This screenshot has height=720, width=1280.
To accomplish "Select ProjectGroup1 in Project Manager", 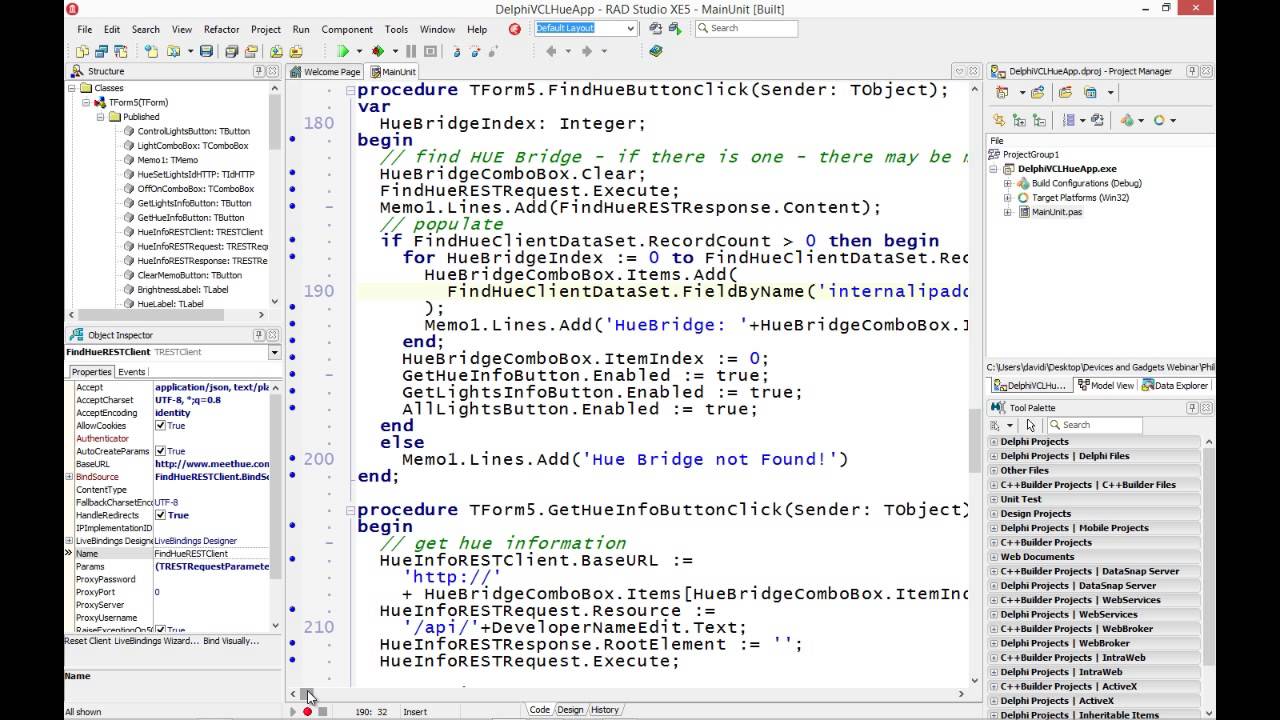I will pyautogui.click(x=1030, y=155).
